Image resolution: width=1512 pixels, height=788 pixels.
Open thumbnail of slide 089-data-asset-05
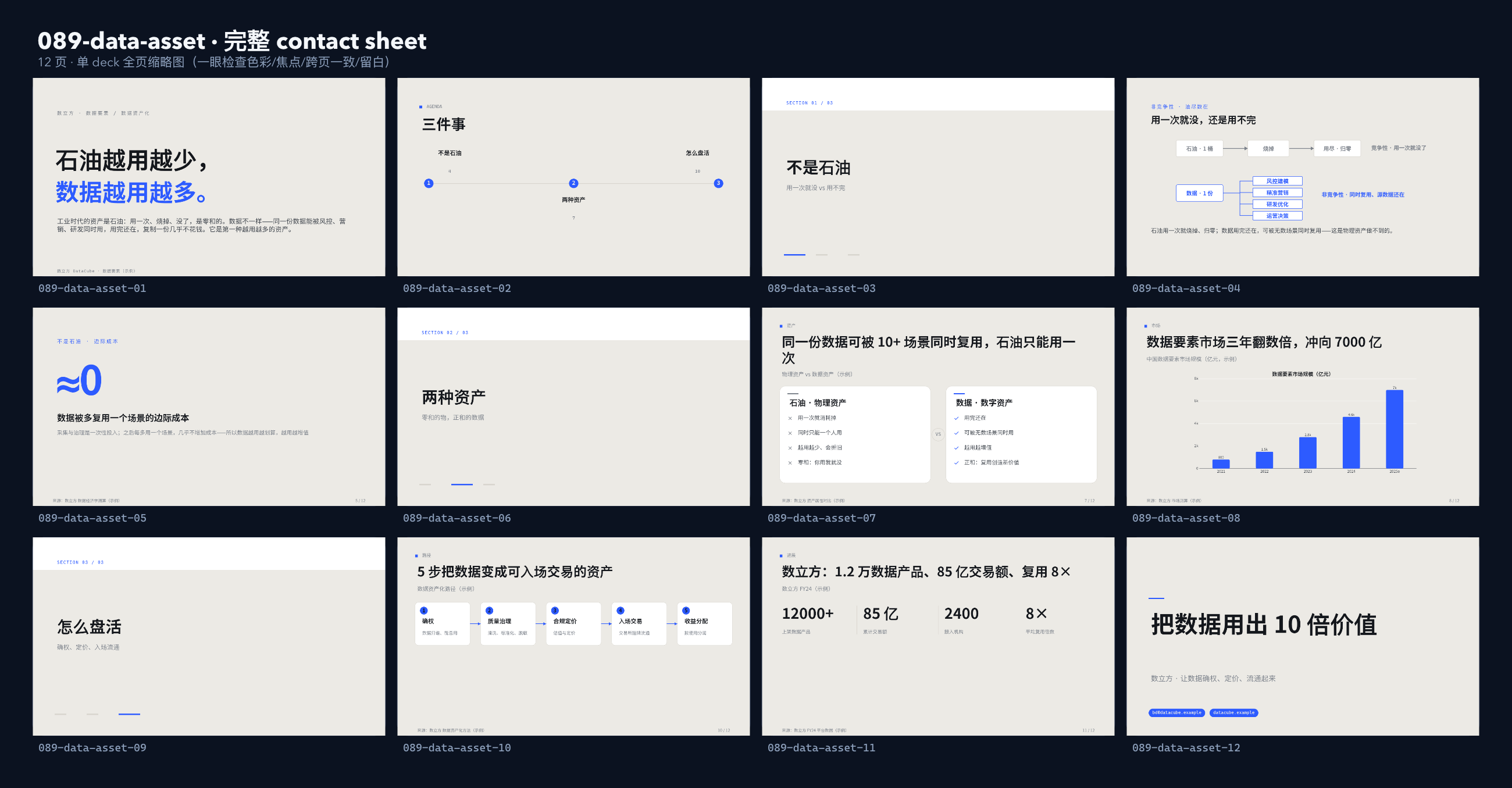[209, 407]
